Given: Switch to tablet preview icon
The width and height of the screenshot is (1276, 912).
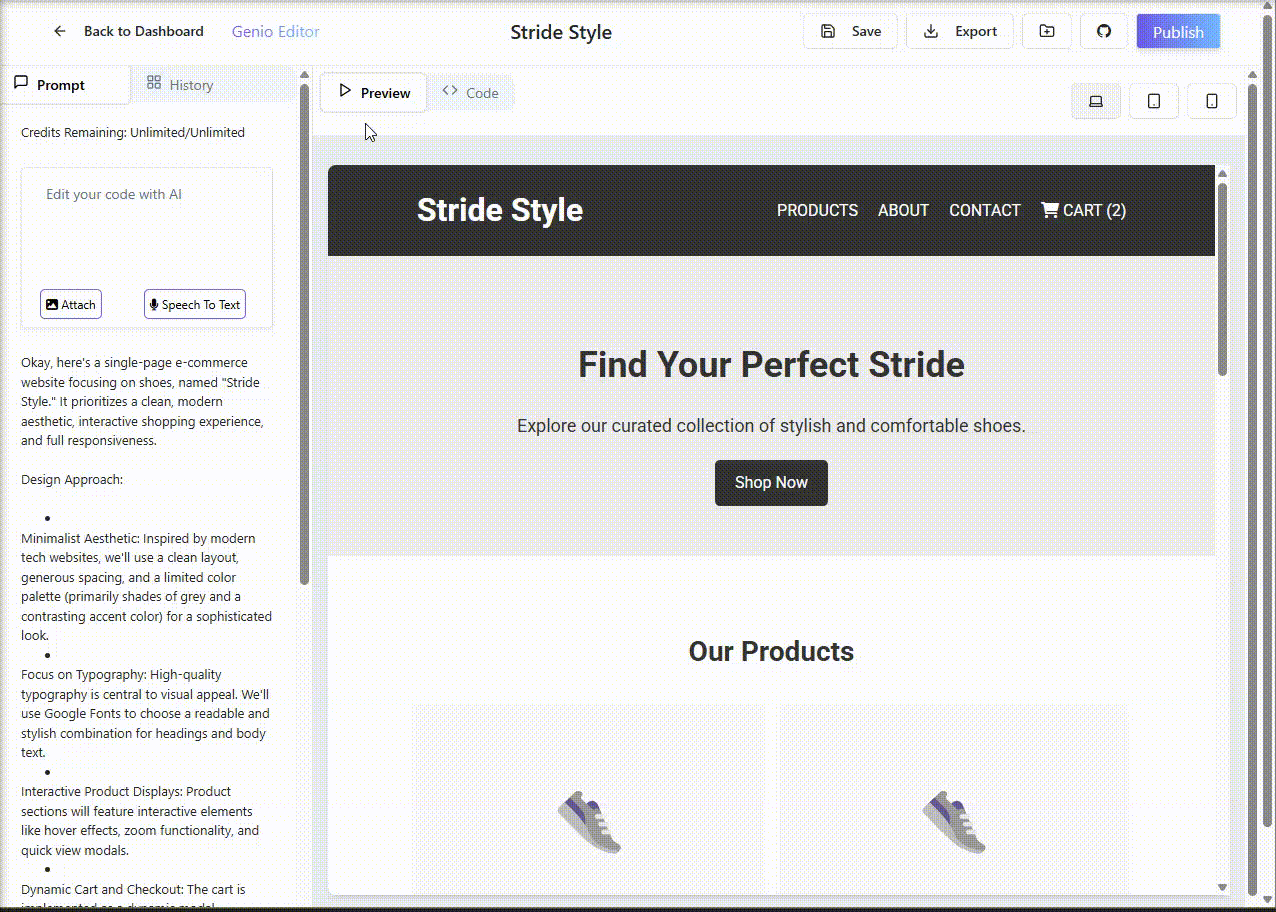Looking at the screenshot, I should pos(1154,101).
